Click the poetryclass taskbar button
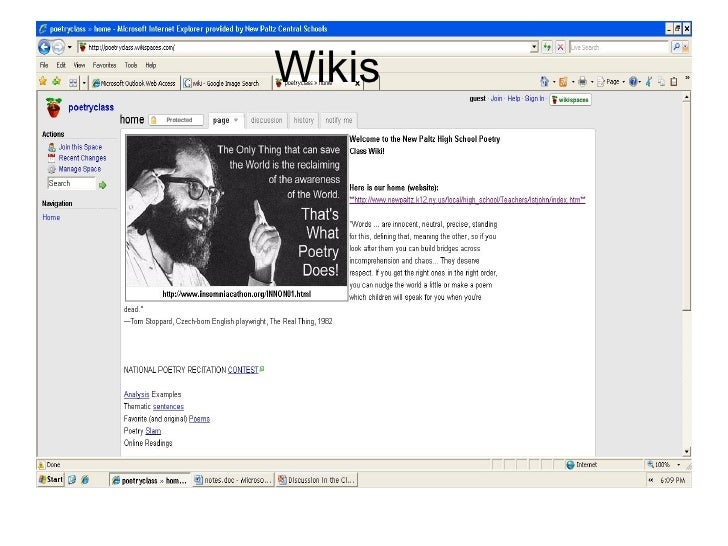The width and height of the screenshot is (728, 546). (150, 481)
